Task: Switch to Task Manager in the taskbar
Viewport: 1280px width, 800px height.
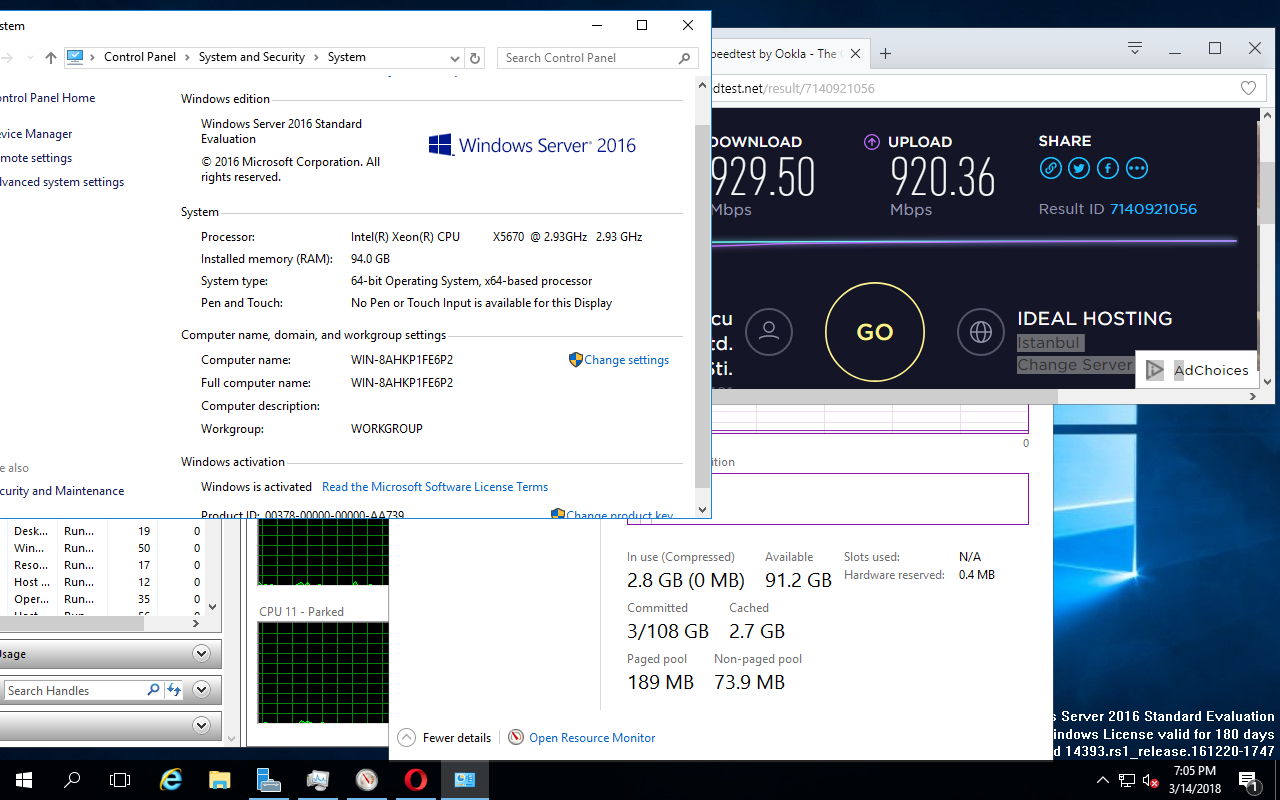Action: coord(318,780)
